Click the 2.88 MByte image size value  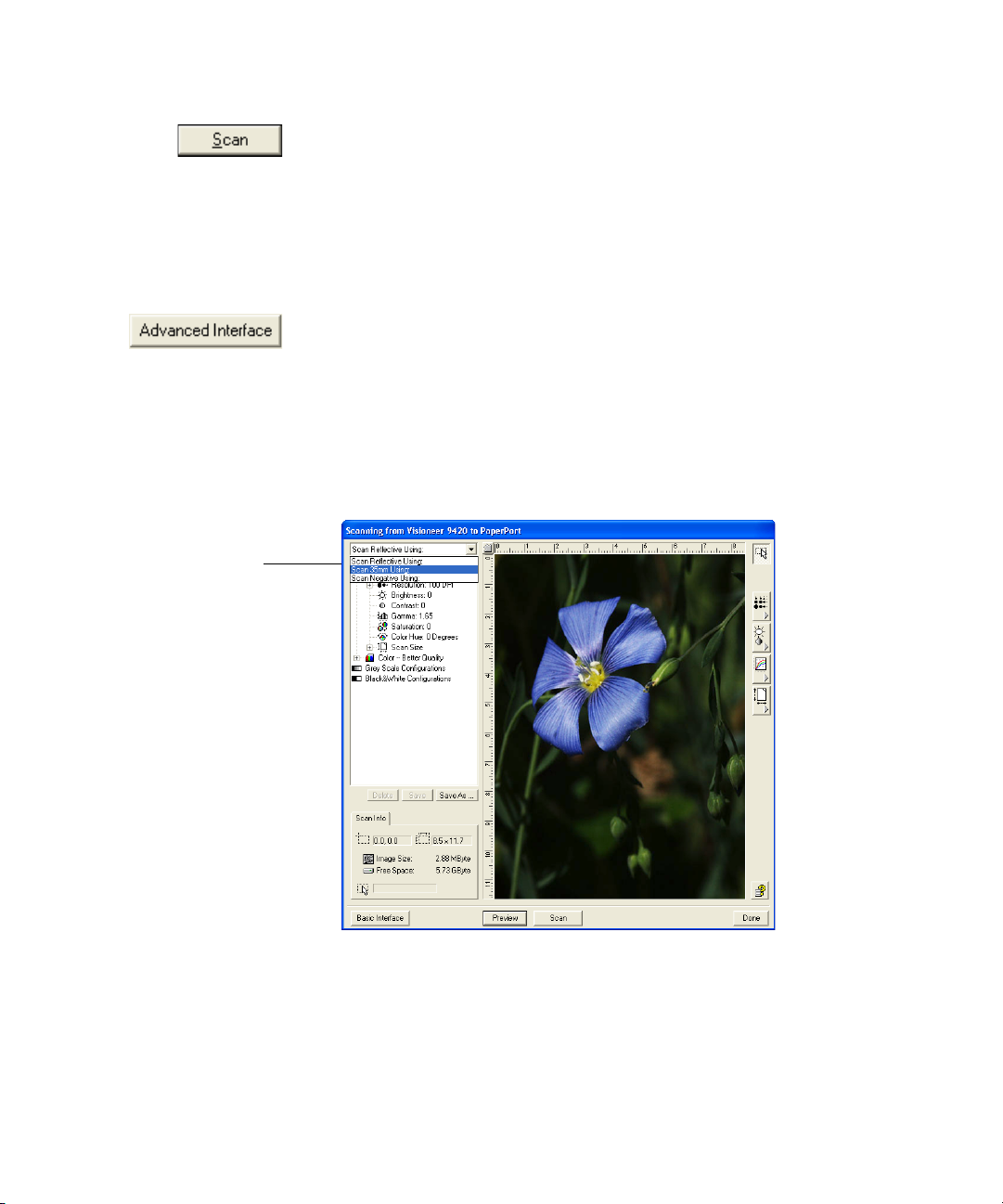(x=453, y=859)
